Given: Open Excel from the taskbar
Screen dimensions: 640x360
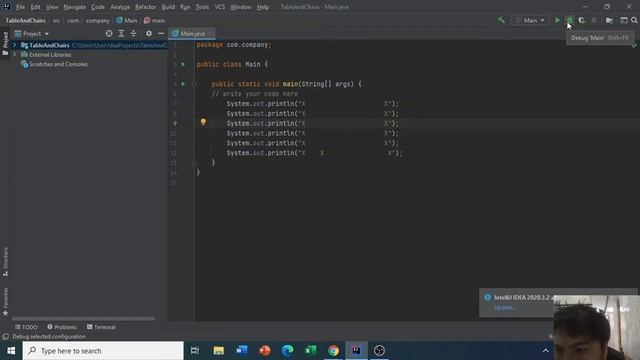Looking at the screenshot, I should 311,351.
